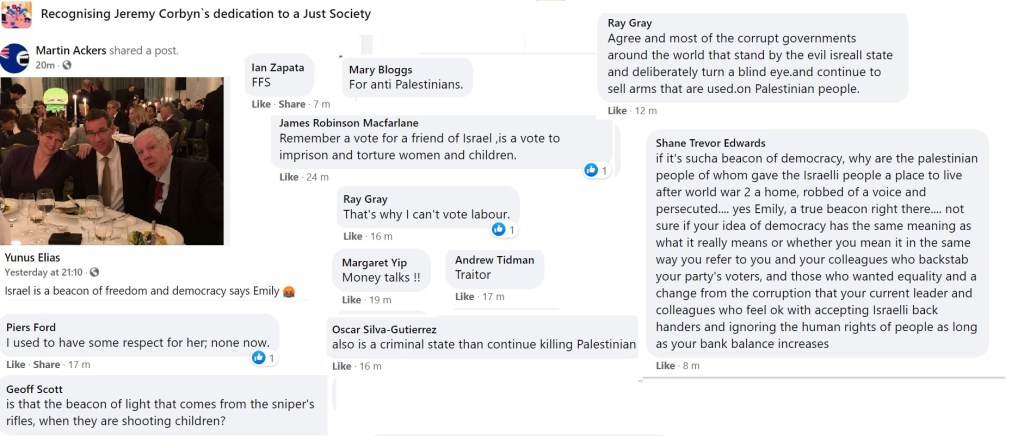Image resolution: width=1024 pixels, height=436 pixels.
Task: Like Andrew Tidman's Traitor comment
Action: pos(464,297)
